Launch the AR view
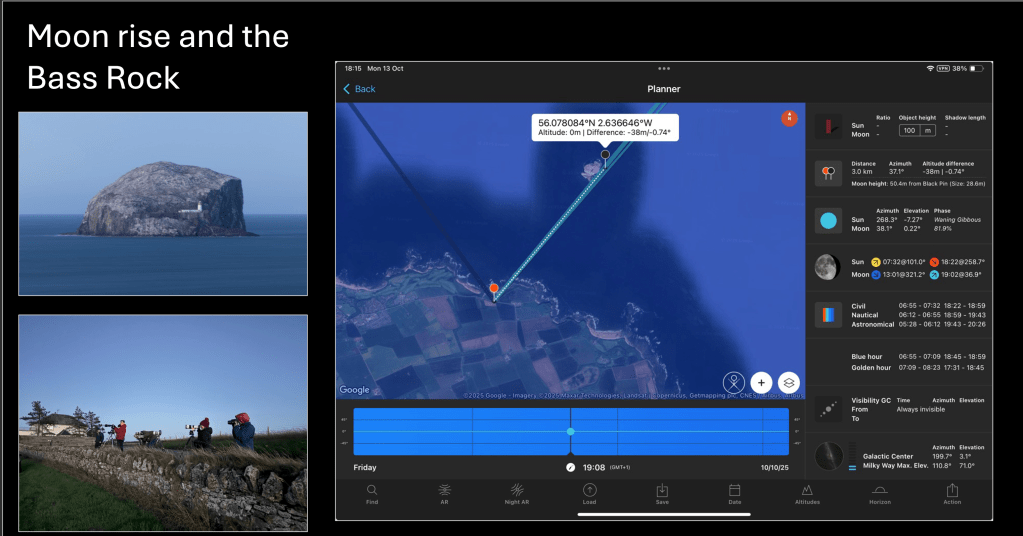 (x=444, y=494)
